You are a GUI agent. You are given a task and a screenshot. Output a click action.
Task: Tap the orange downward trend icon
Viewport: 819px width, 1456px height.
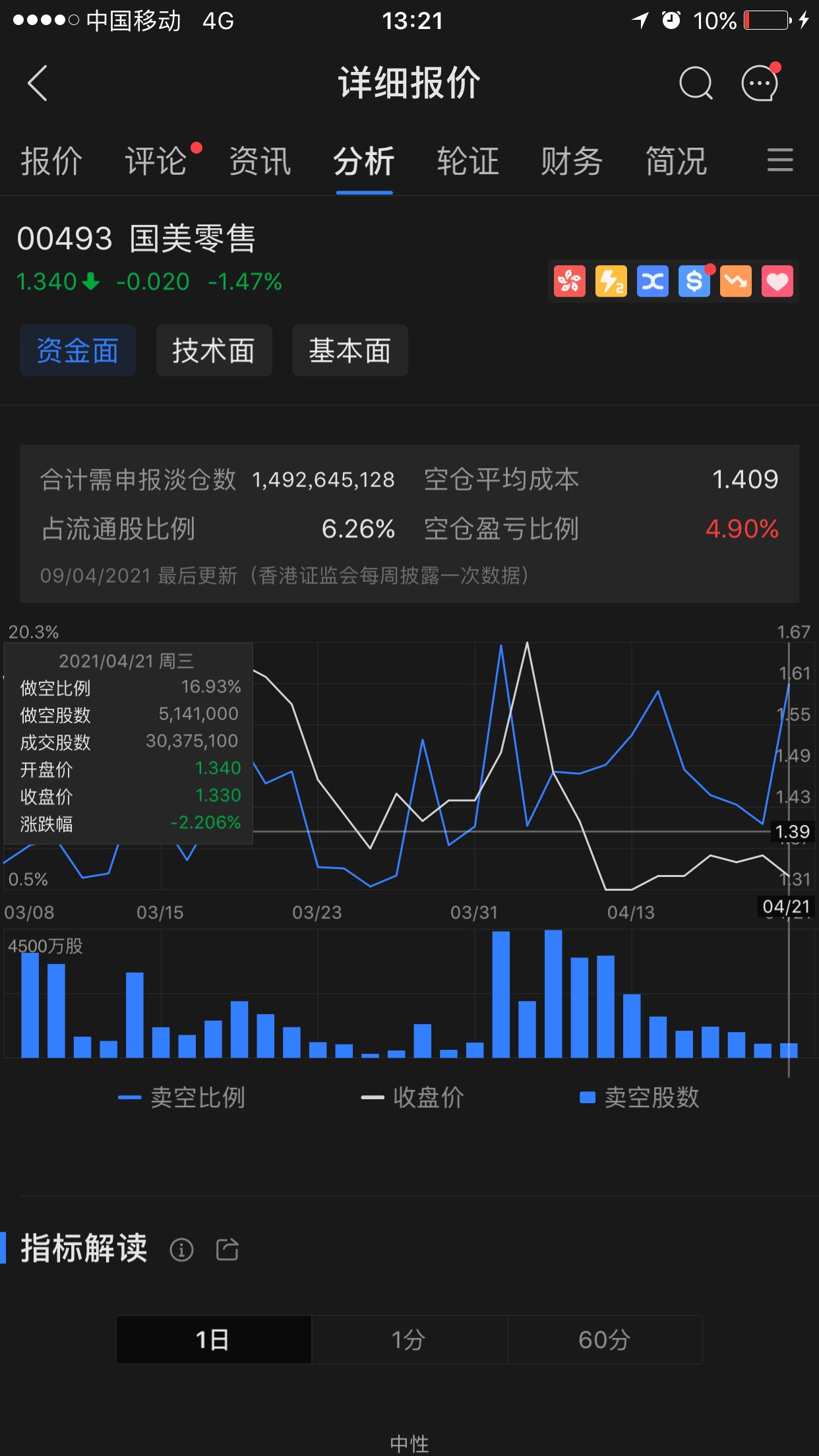(x=736, y=282)
